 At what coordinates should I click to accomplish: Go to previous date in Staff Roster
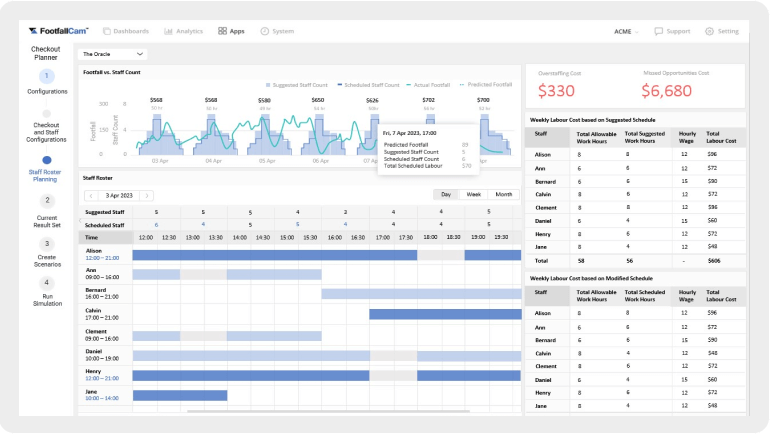pos(91,195)
